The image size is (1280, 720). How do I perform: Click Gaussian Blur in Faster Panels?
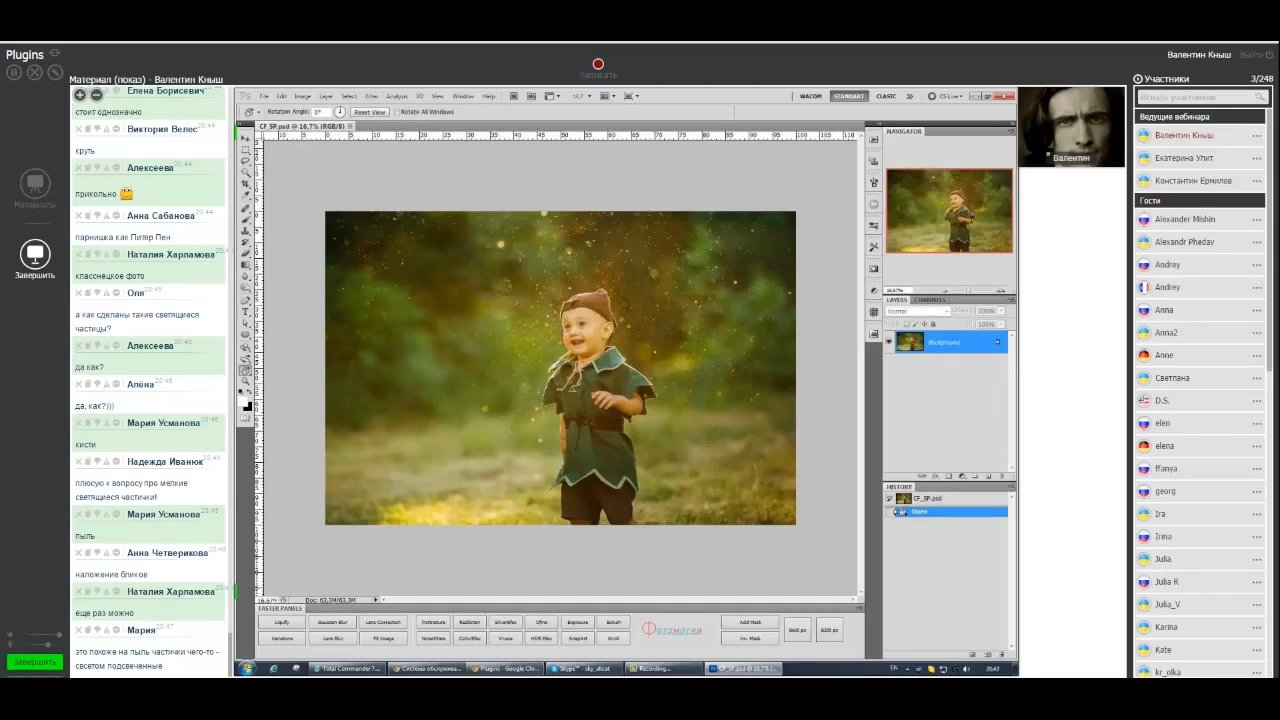(x=332, y=622)
